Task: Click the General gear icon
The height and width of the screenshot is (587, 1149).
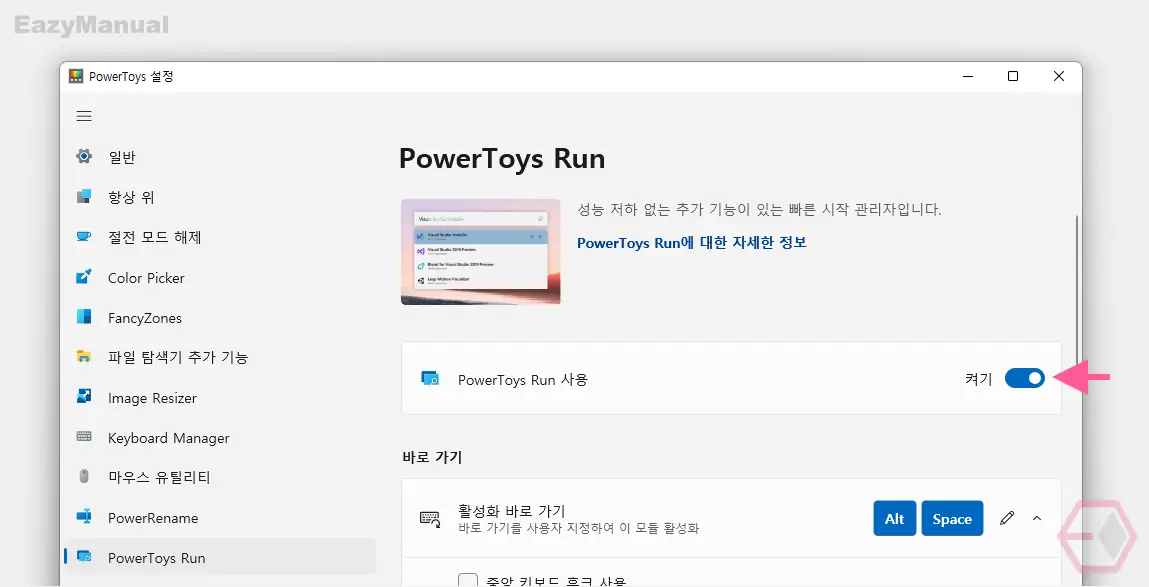Action: [x=84, y=156]
